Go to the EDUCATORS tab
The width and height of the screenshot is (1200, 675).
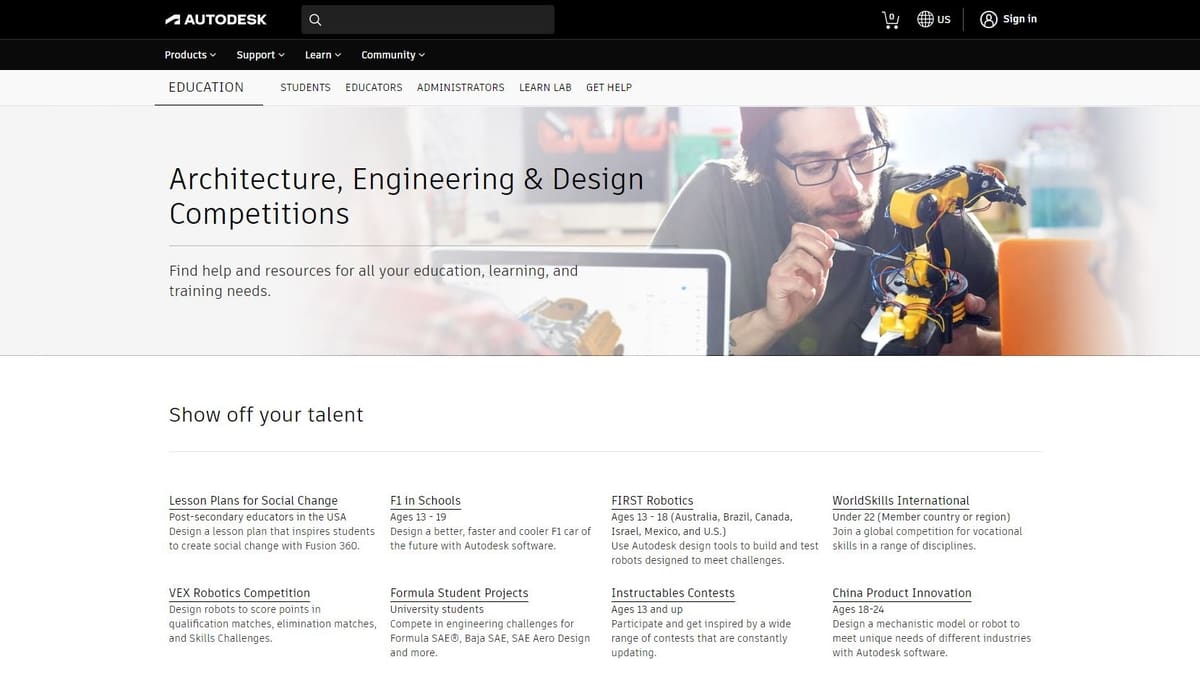point(374,87)
